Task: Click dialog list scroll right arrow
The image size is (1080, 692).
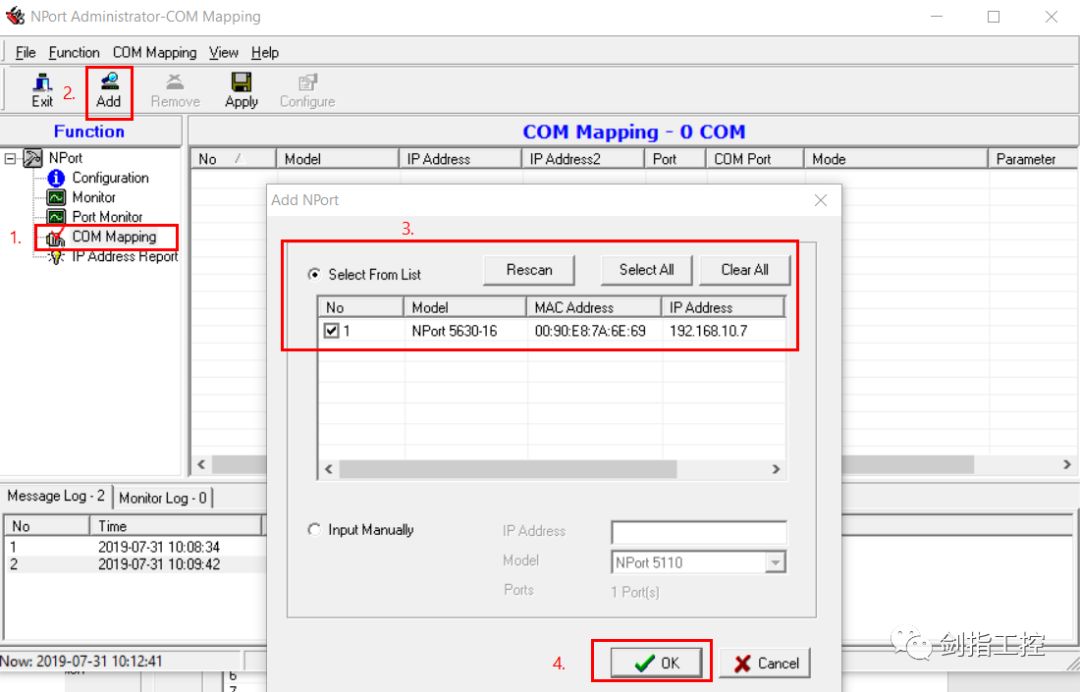Action: pos(776,469)
